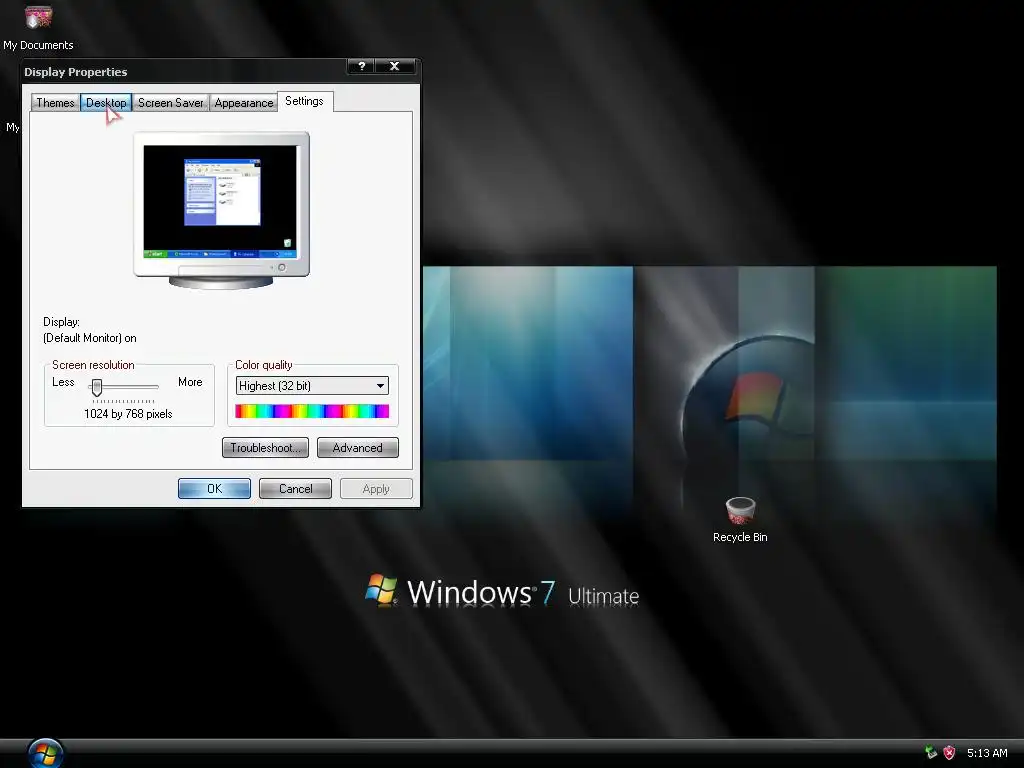Click the 5:13 AM taskbar clock
This screenshot has width=1024, height=768.
[x=987, y=753]
